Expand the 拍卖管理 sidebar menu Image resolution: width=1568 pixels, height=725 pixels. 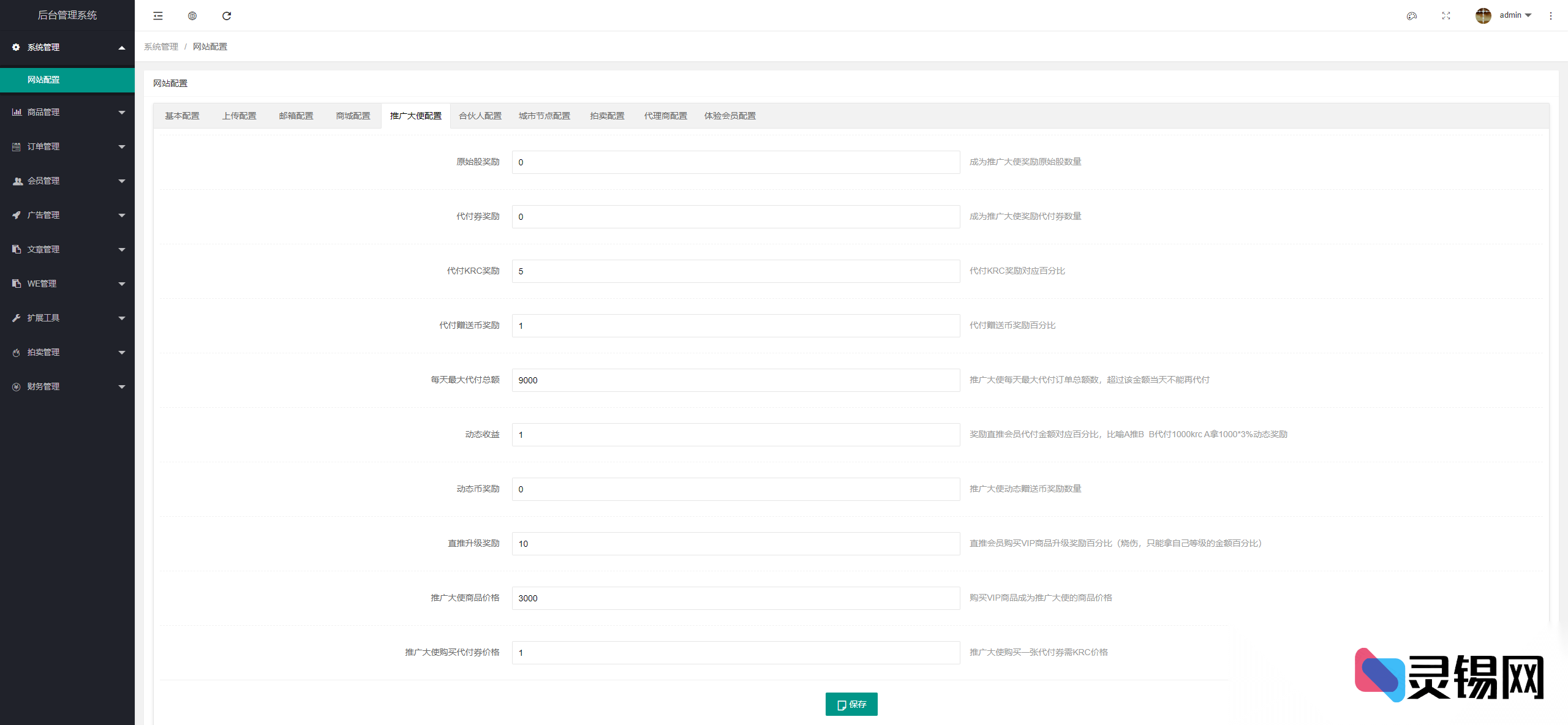[67, 352]
